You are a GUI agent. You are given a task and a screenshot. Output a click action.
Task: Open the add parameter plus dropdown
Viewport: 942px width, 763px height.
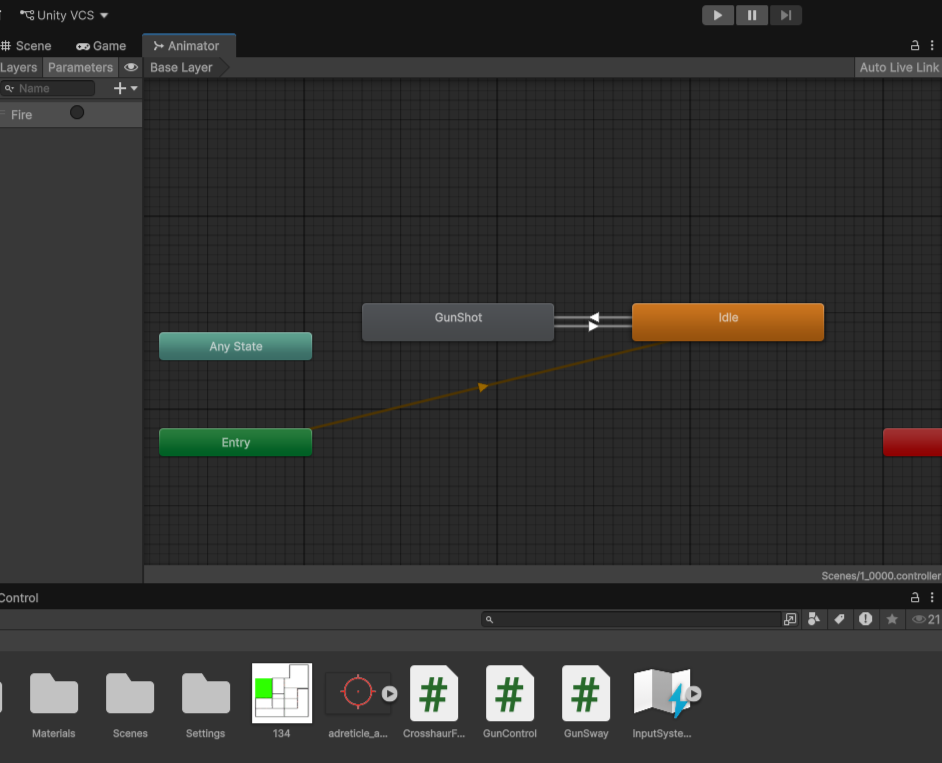[126, 88]
